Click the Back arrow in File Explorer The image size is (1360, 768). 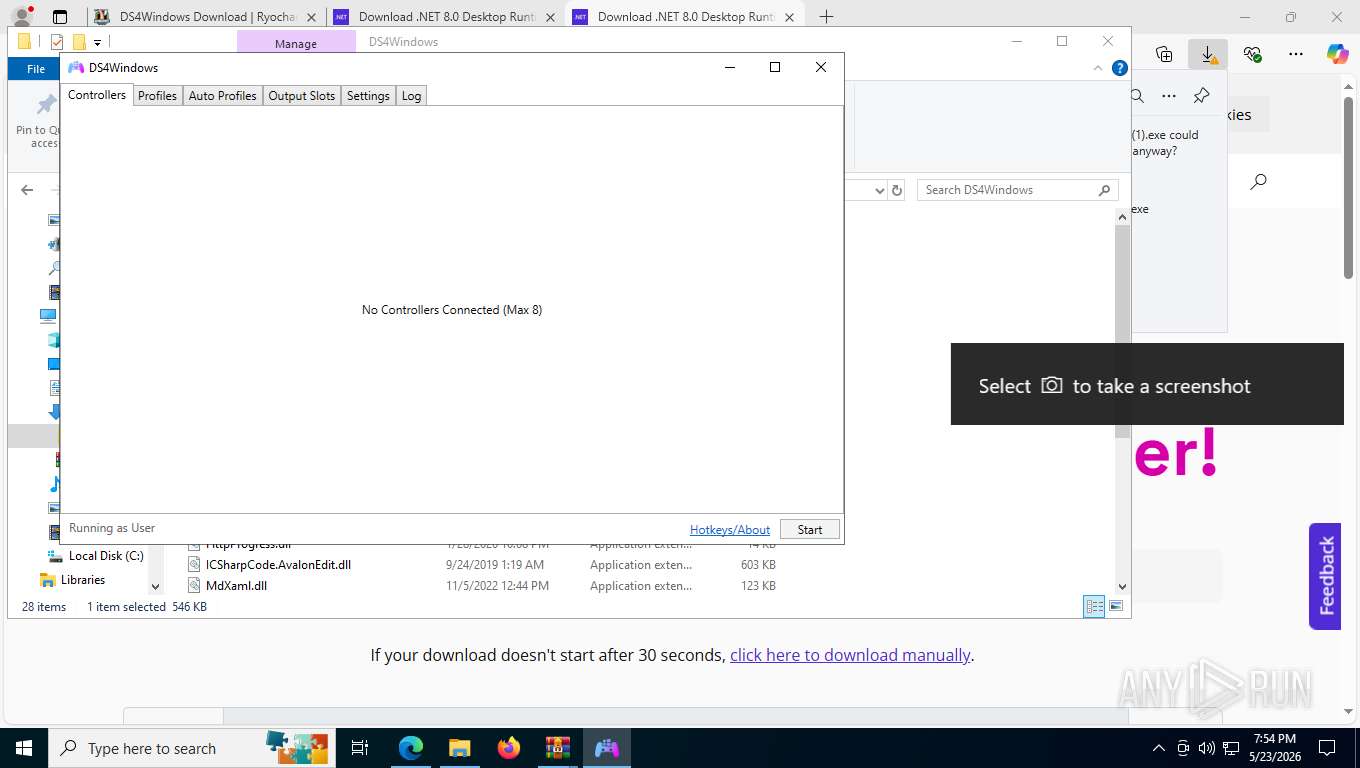27,190
